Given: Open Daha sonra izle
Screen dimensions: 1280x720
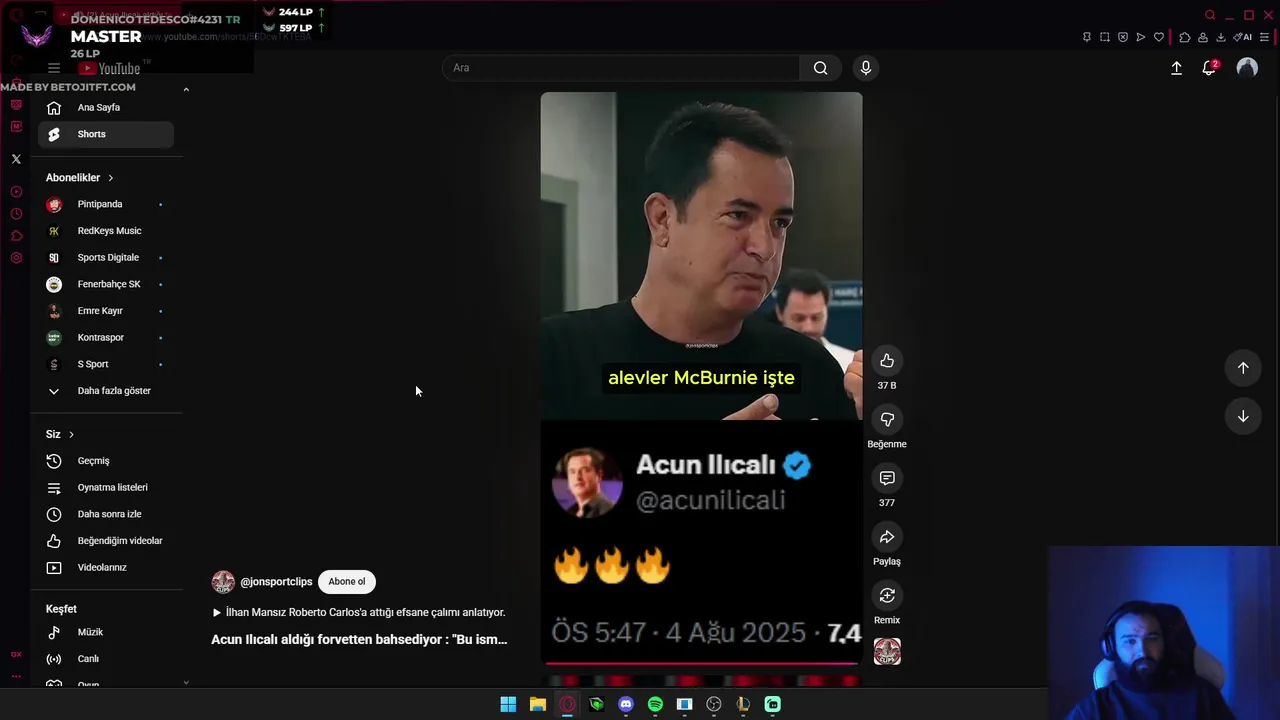Looking at the screenshot, I should pyautogui.click(x=106, y=514).
